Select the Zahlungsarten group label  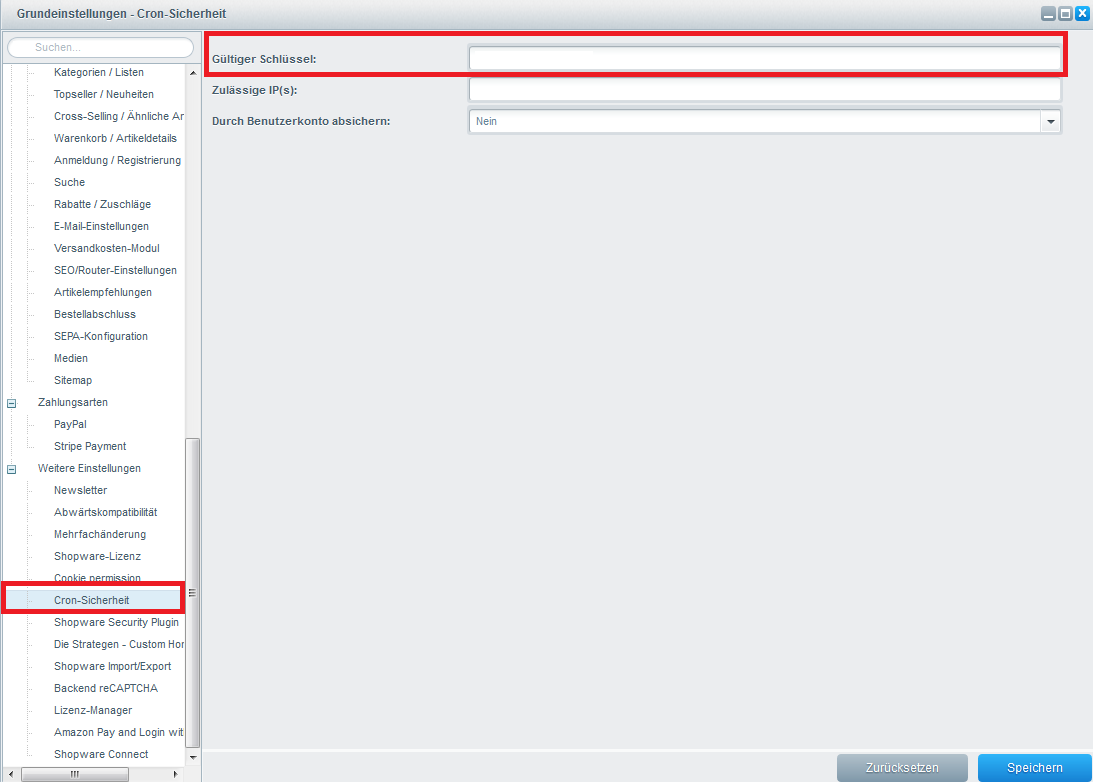(72, 402)
